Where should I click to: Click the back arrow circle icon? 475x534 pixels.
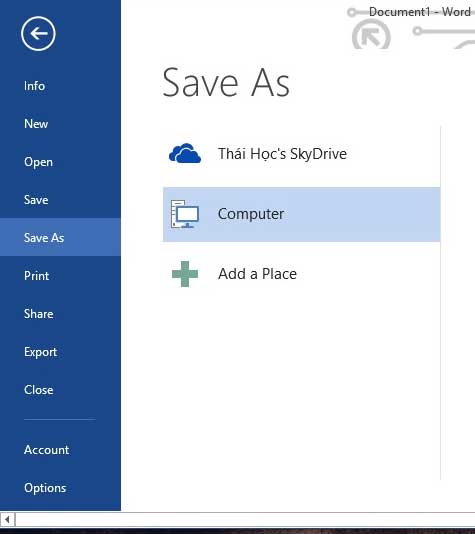pyautogui.click(x=38, y=33)
